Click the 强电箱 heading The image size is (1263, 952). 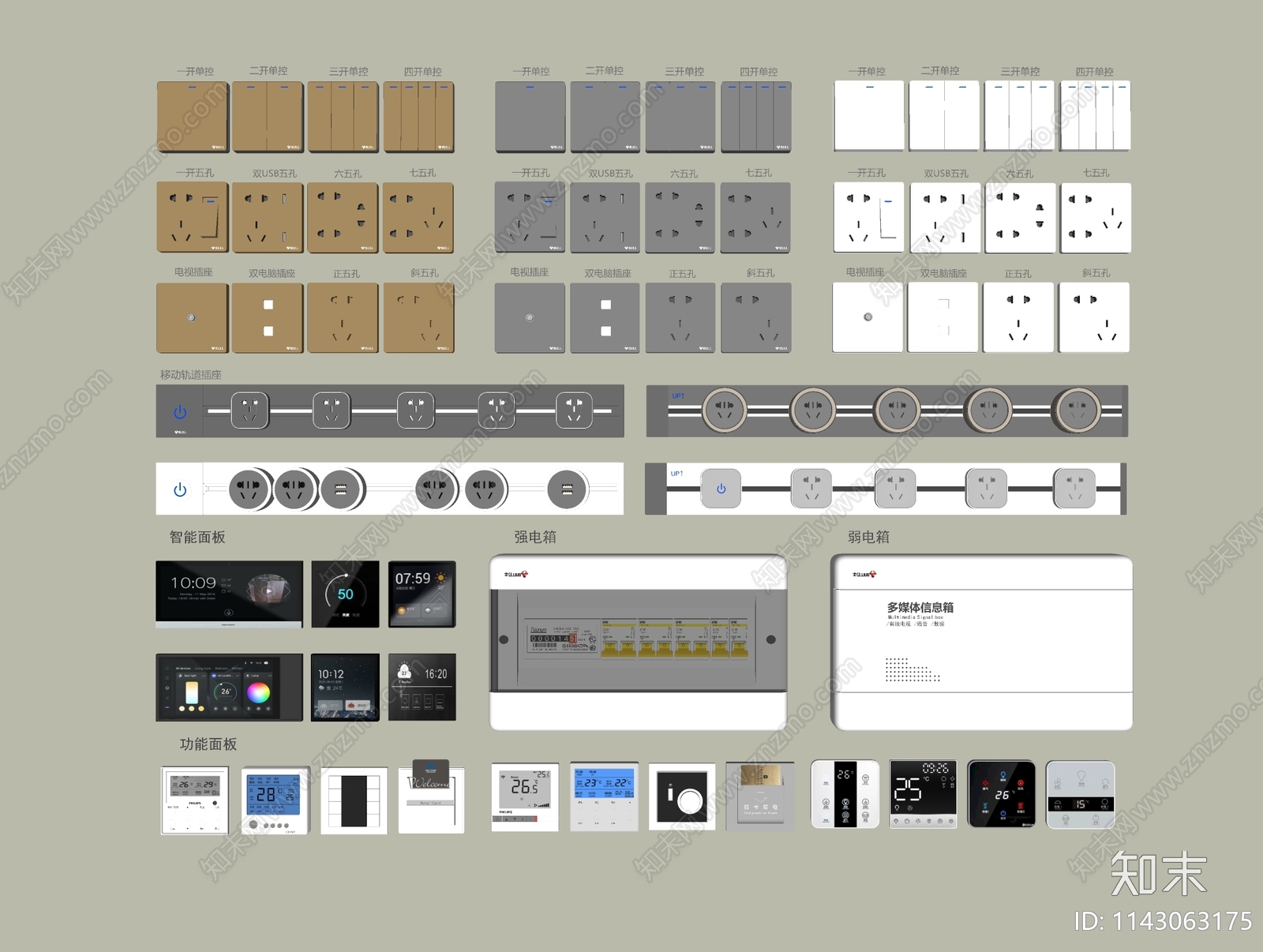click(535, 537)
